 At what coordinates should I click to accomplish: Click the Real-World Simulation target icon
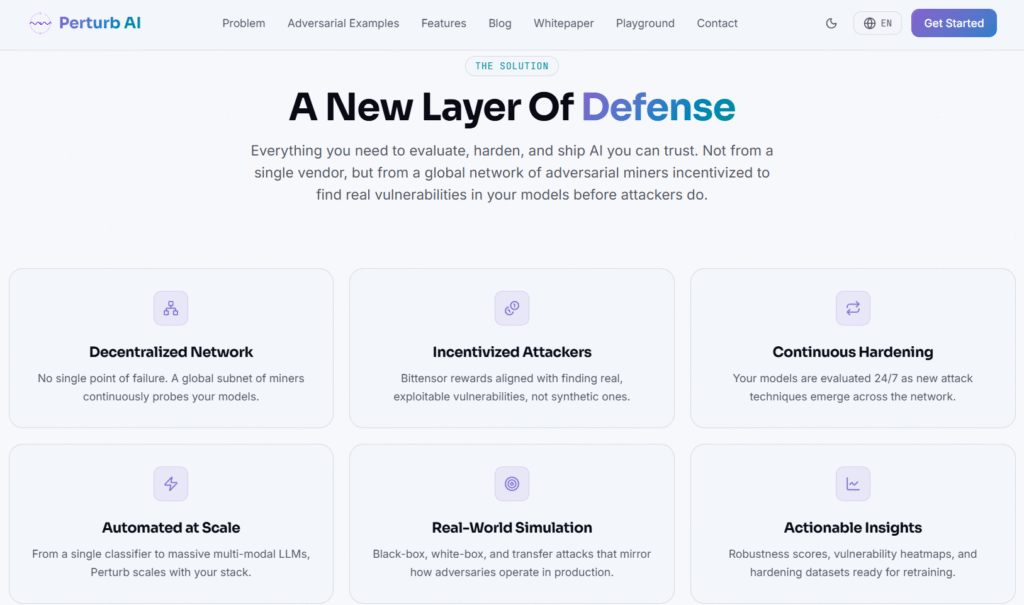[x=511, y=484]
